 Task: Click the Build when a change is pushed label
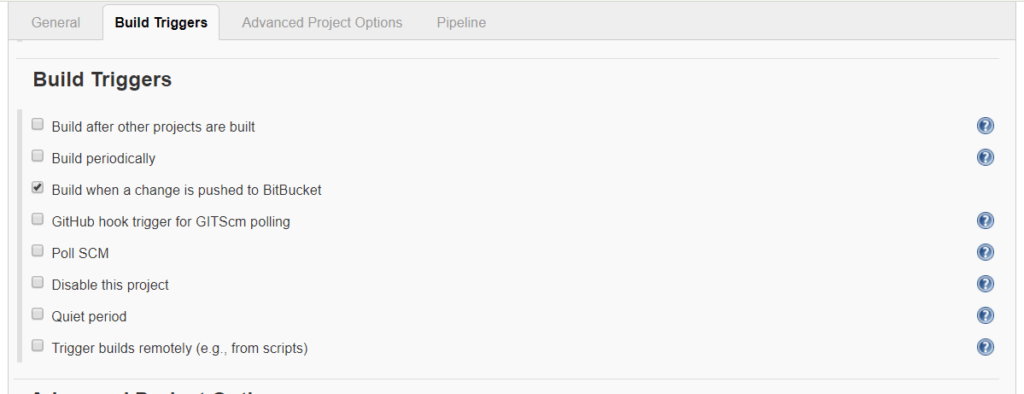[x=187, y=190]
